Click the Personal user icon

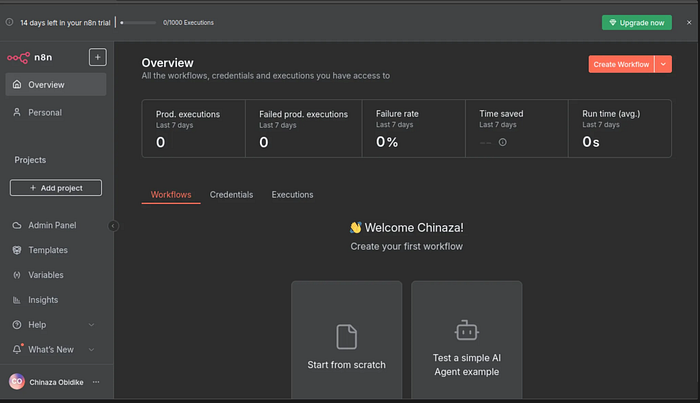click(17, 112)
